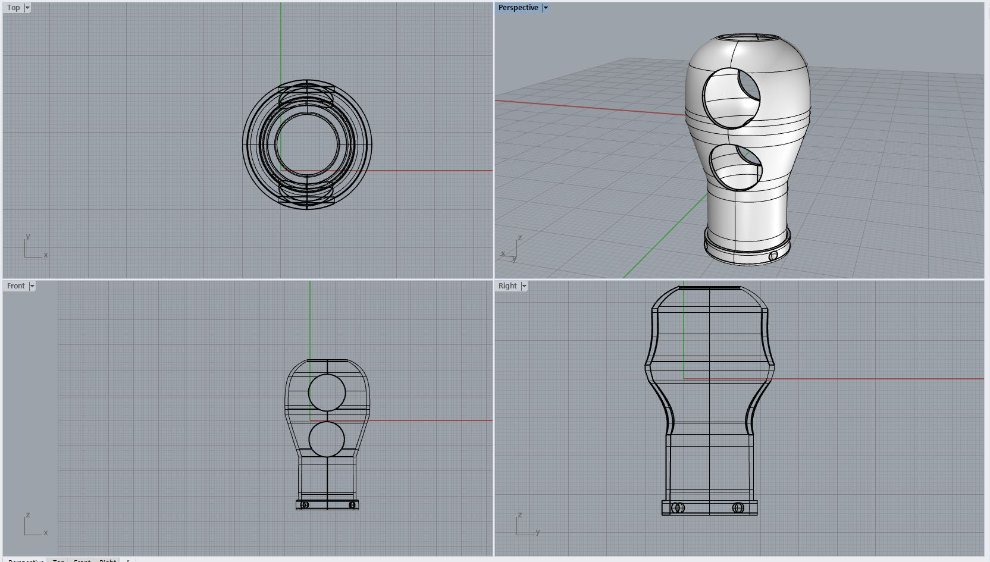The width and height of the screenshot is (990, 562).
Task: Click the add-viewport tab icon at bottom
Action: 127,560
